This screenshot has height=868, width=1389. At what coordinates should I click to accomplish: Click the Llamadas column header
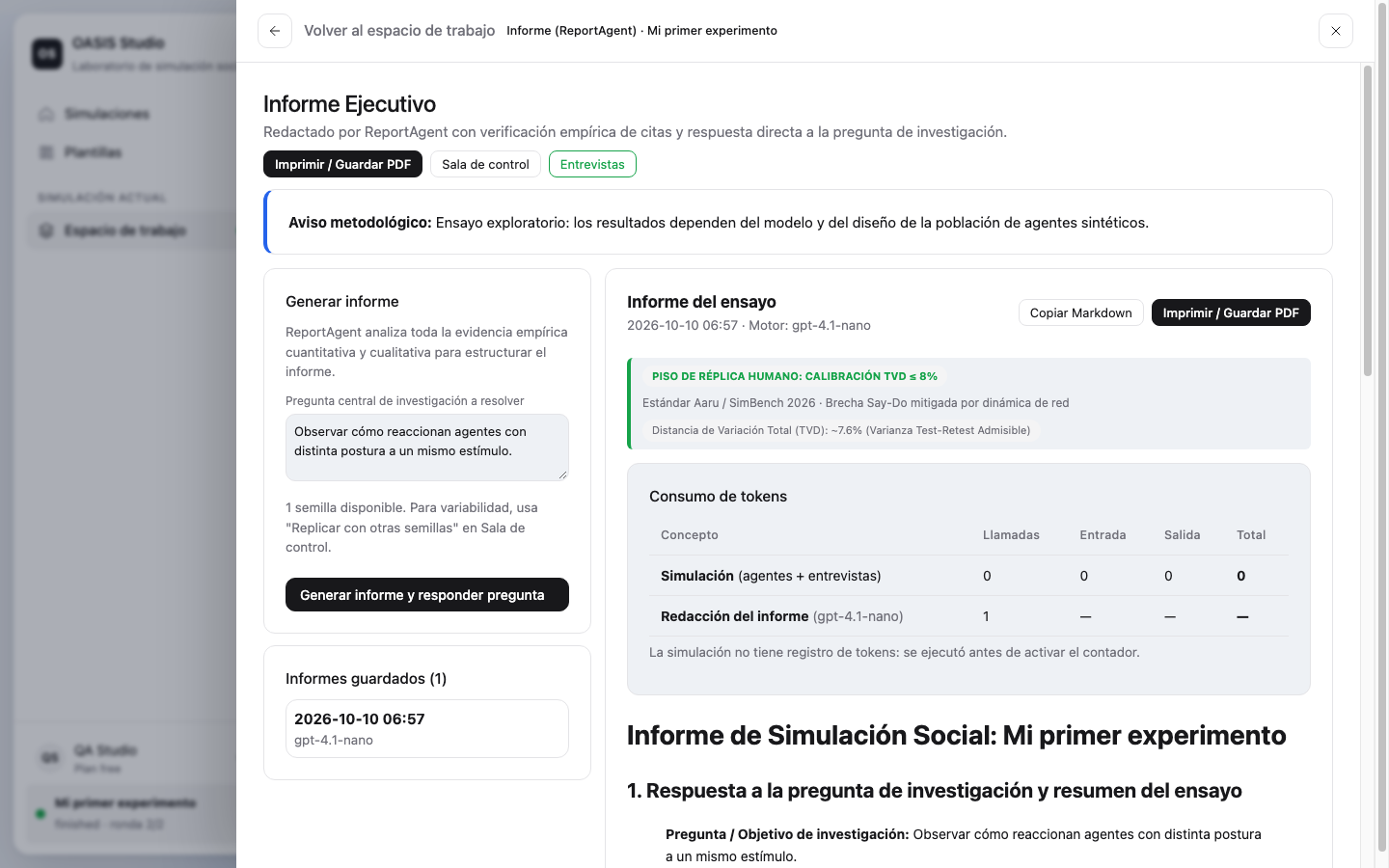click(1011, 535)
